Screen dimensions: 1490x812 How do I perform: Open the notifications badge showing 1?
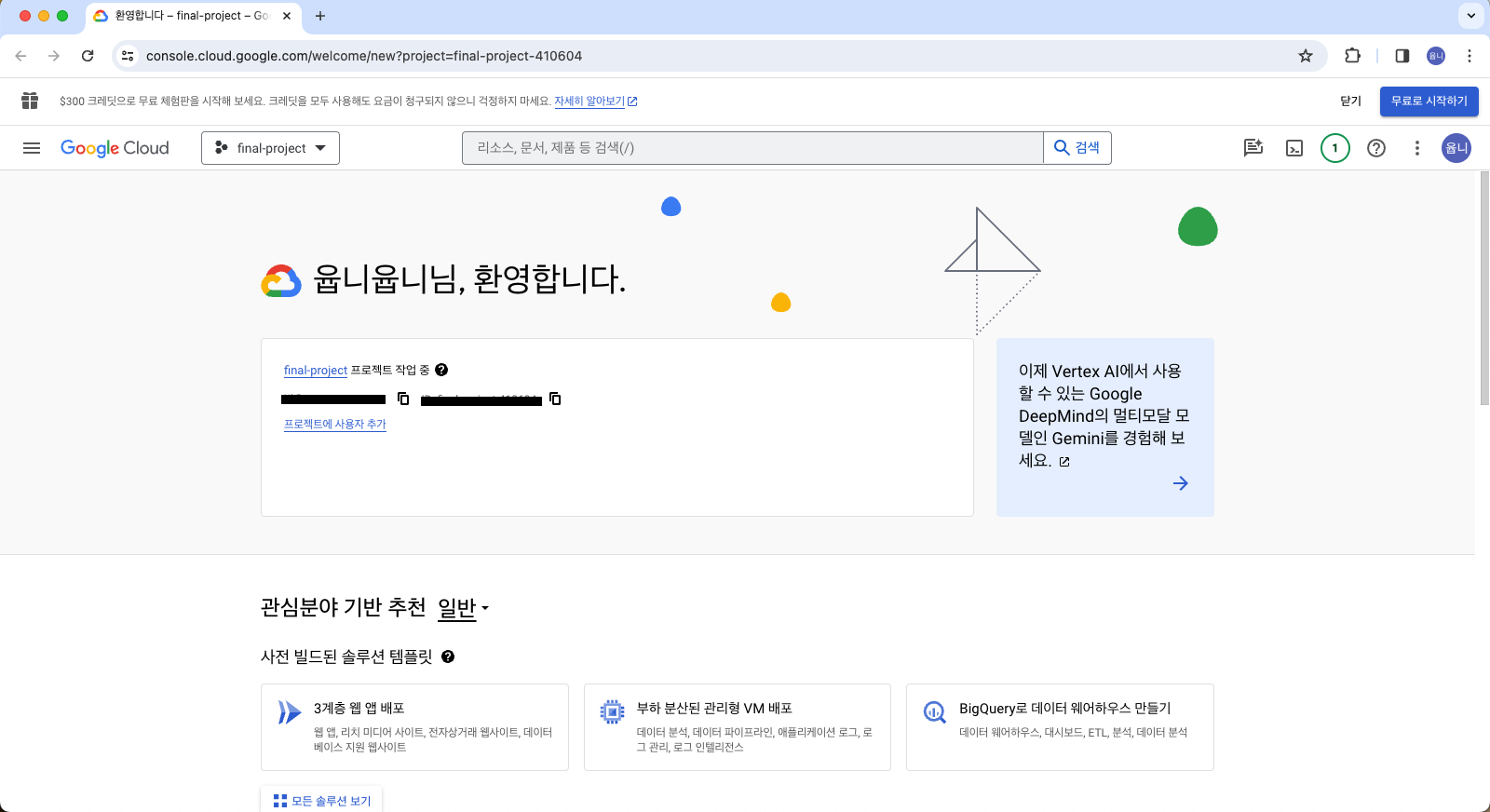point(1335,148)
